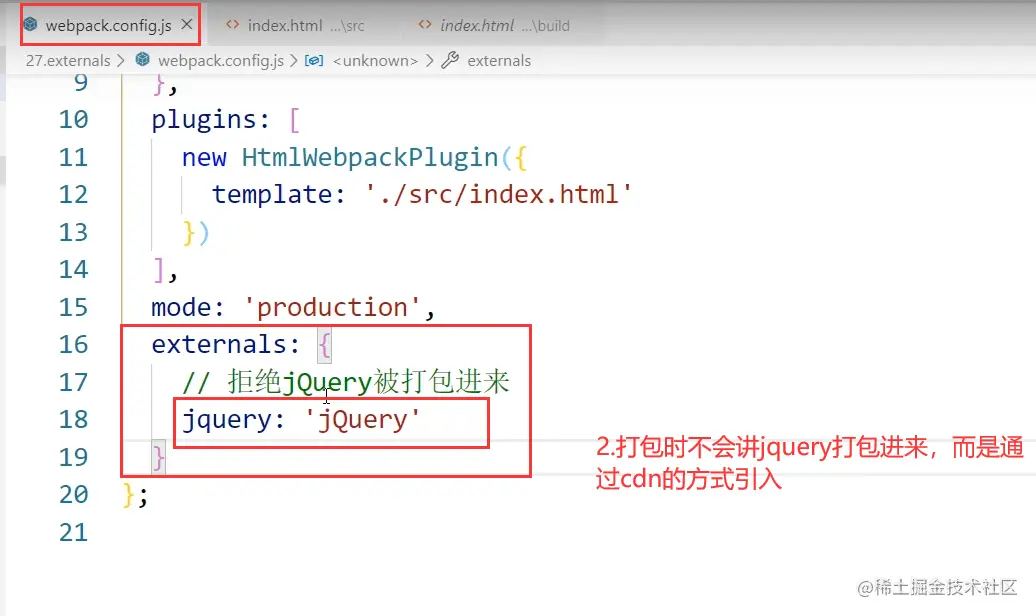Click wrench property icon in breadcrumb

(x=450, y=60)
